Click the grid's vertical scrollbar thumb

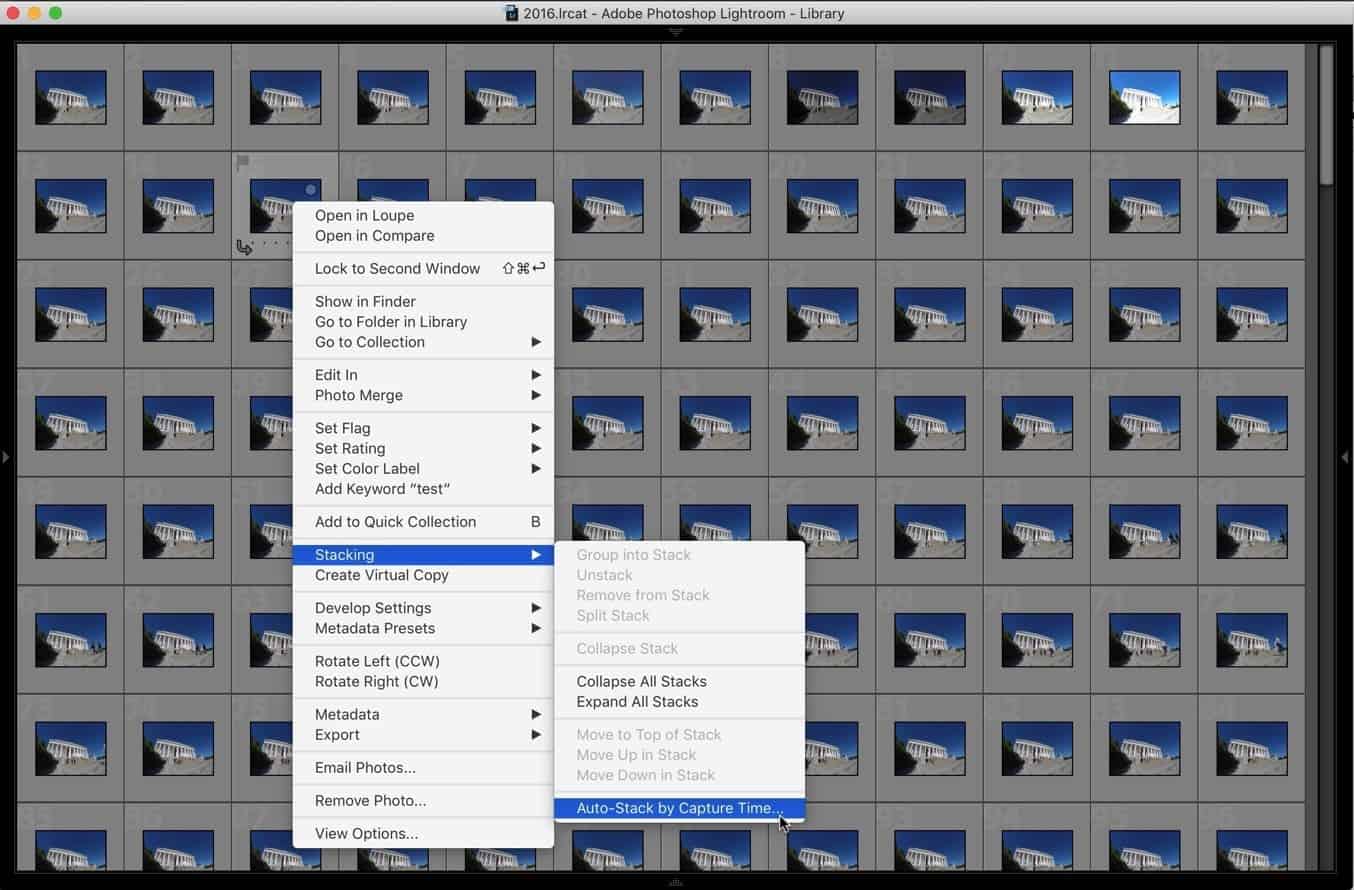1326,115
